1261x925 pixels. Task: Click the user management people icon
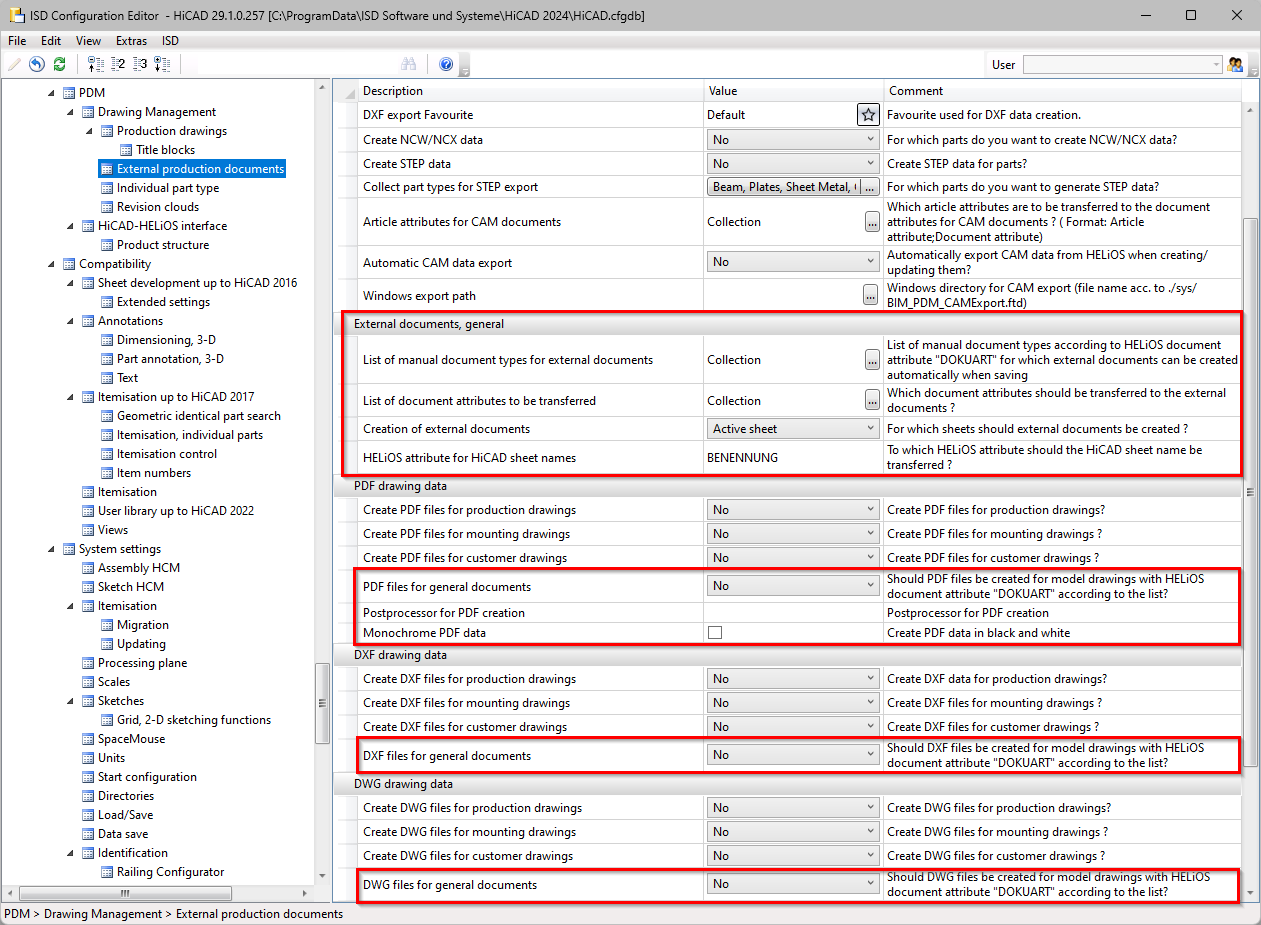pos(1236,64)
